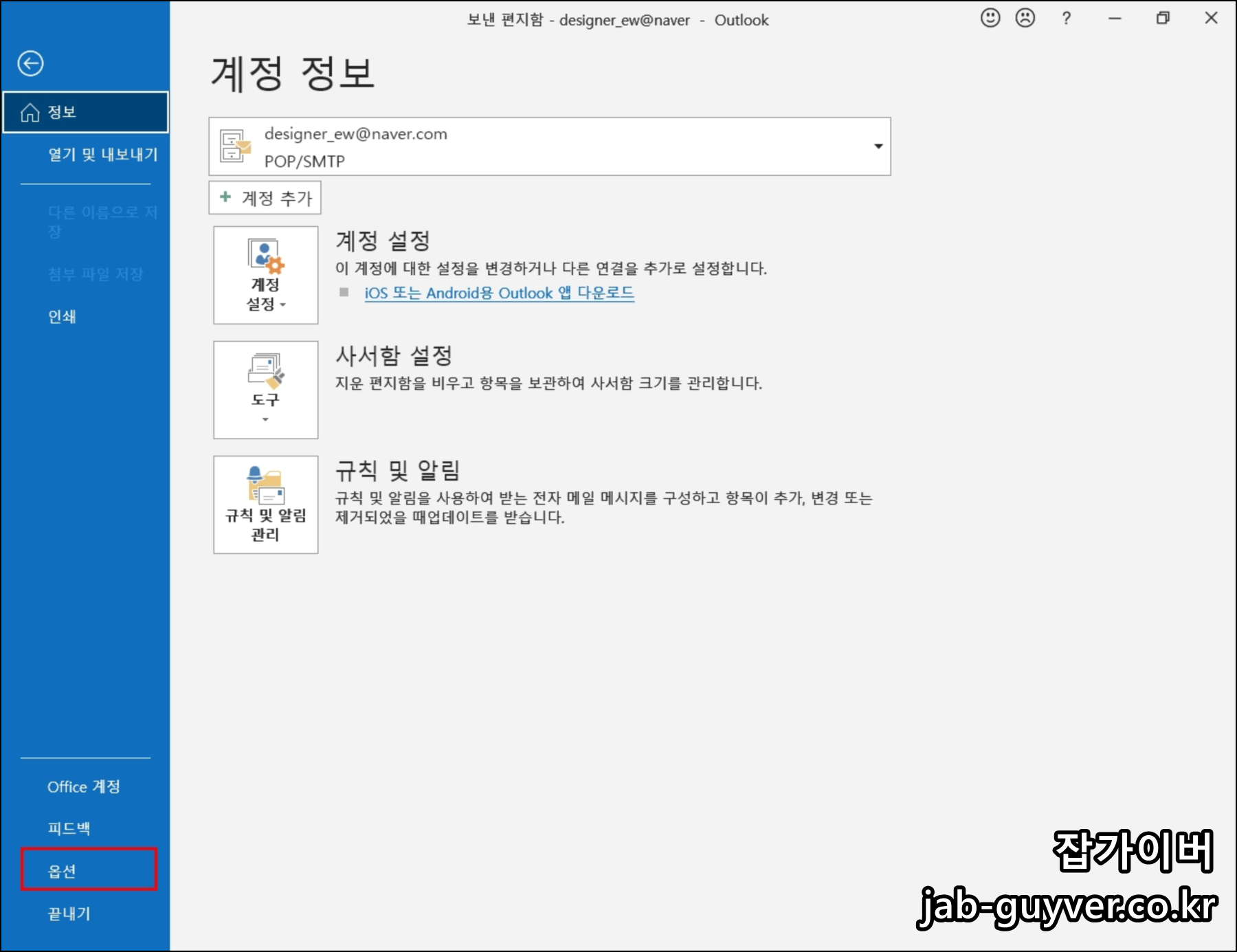This screenshot has height=952, width=1237.
Task: Open the 계정 설정 dropdown button
Action: click(266, 275)
